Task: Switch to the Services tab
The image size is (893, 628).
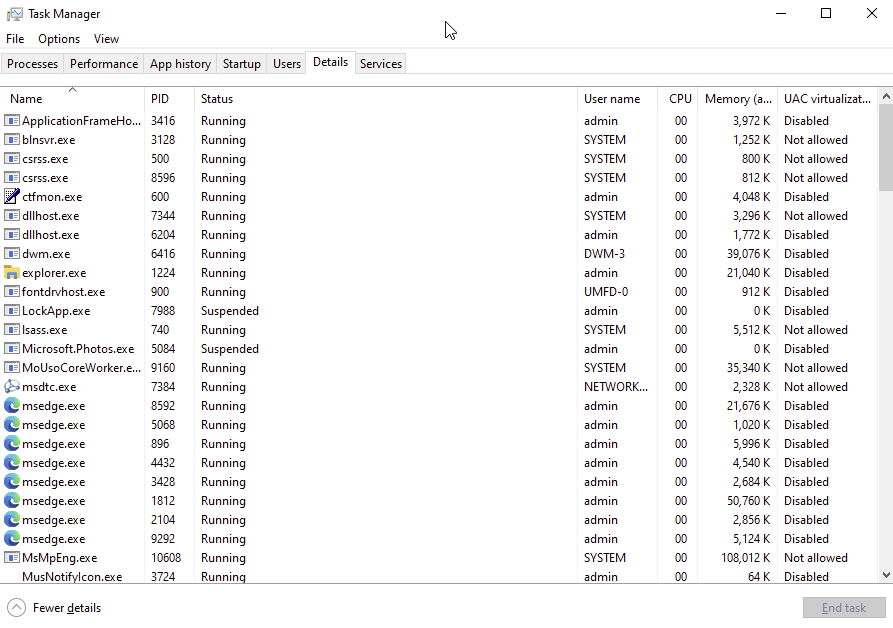Action: pyautogui.click(x=380, y=64)
